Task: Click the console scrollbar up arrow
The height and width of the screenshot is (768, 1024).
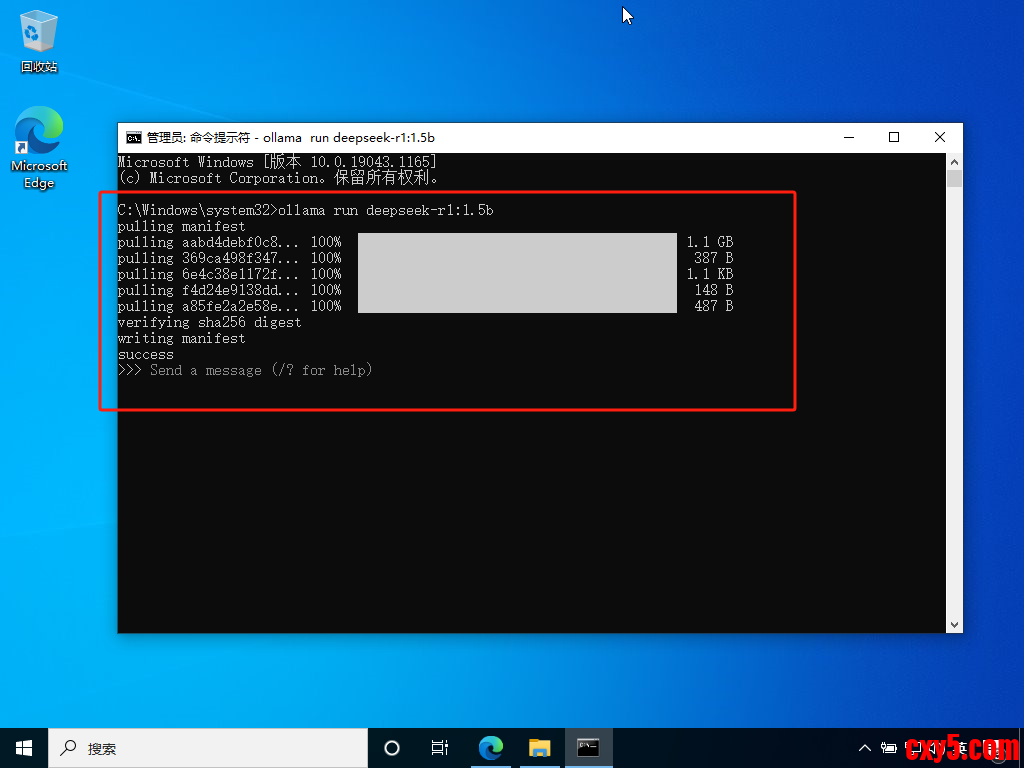Action: (954, 162)
